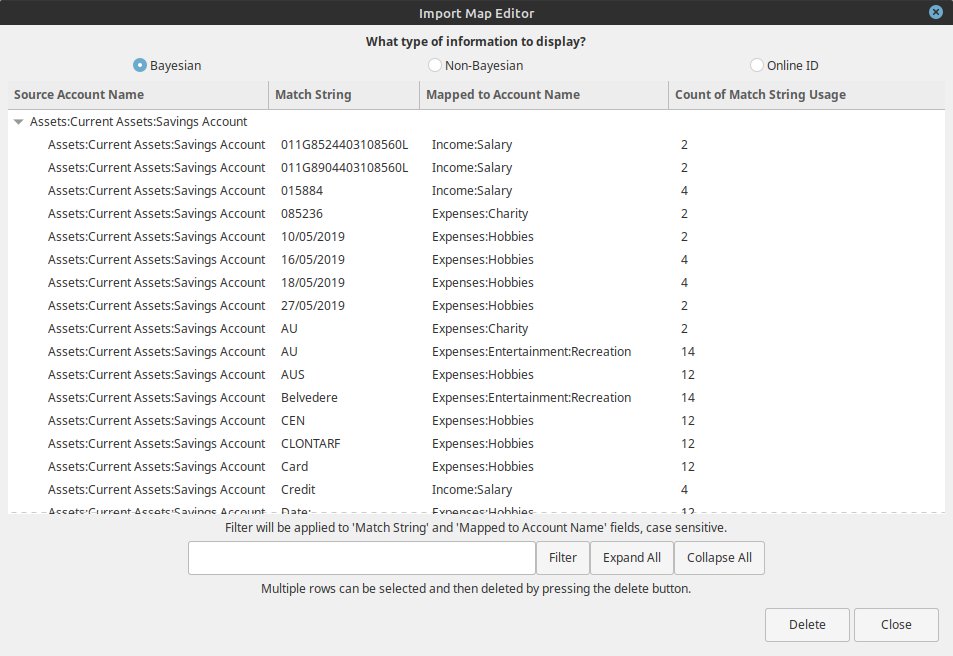Screen dimensions: 953x656
Task: Click the Filter button
Action: [x=563, y=558]
